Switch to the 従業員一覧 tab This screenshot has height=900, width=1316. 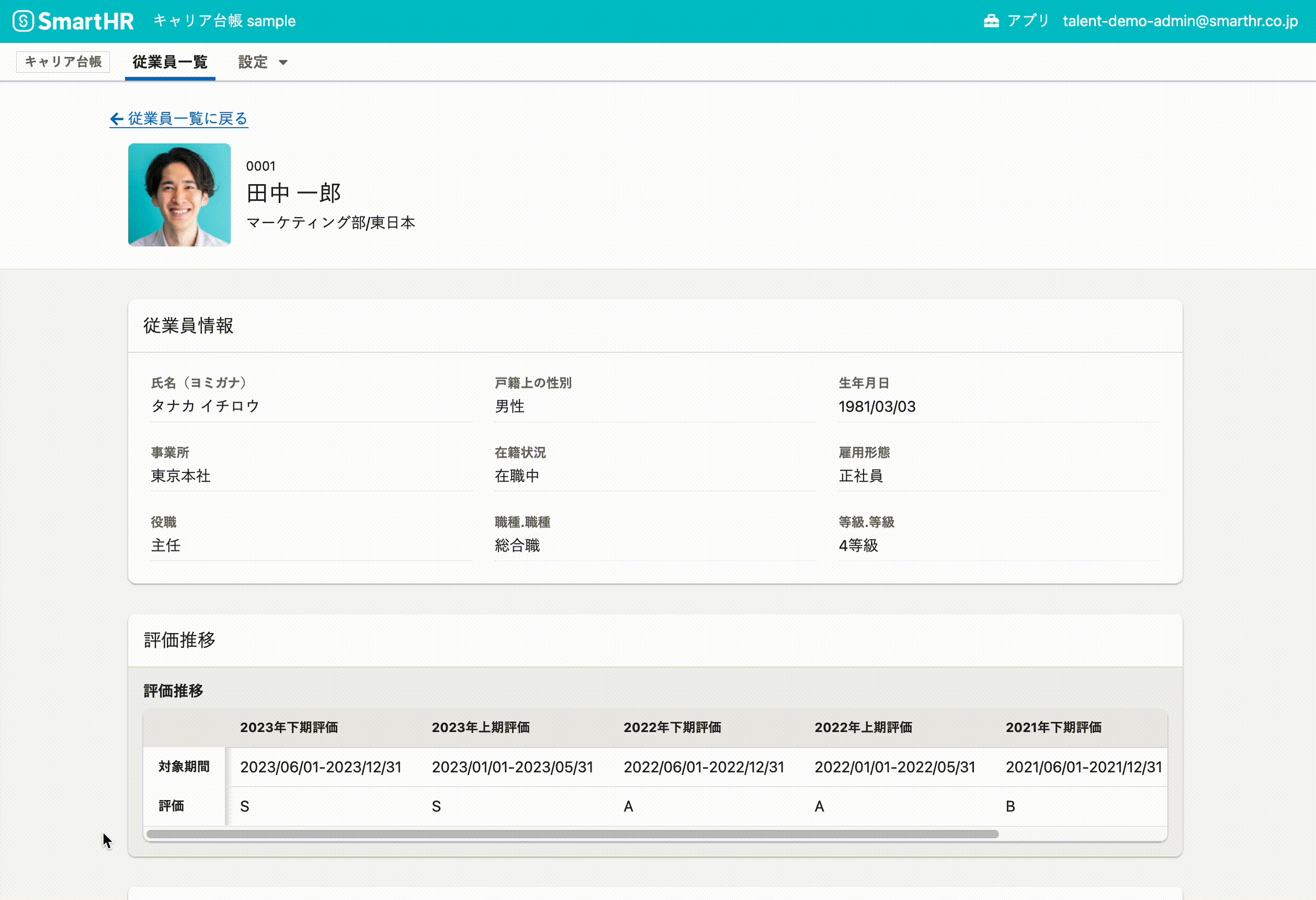170,62
